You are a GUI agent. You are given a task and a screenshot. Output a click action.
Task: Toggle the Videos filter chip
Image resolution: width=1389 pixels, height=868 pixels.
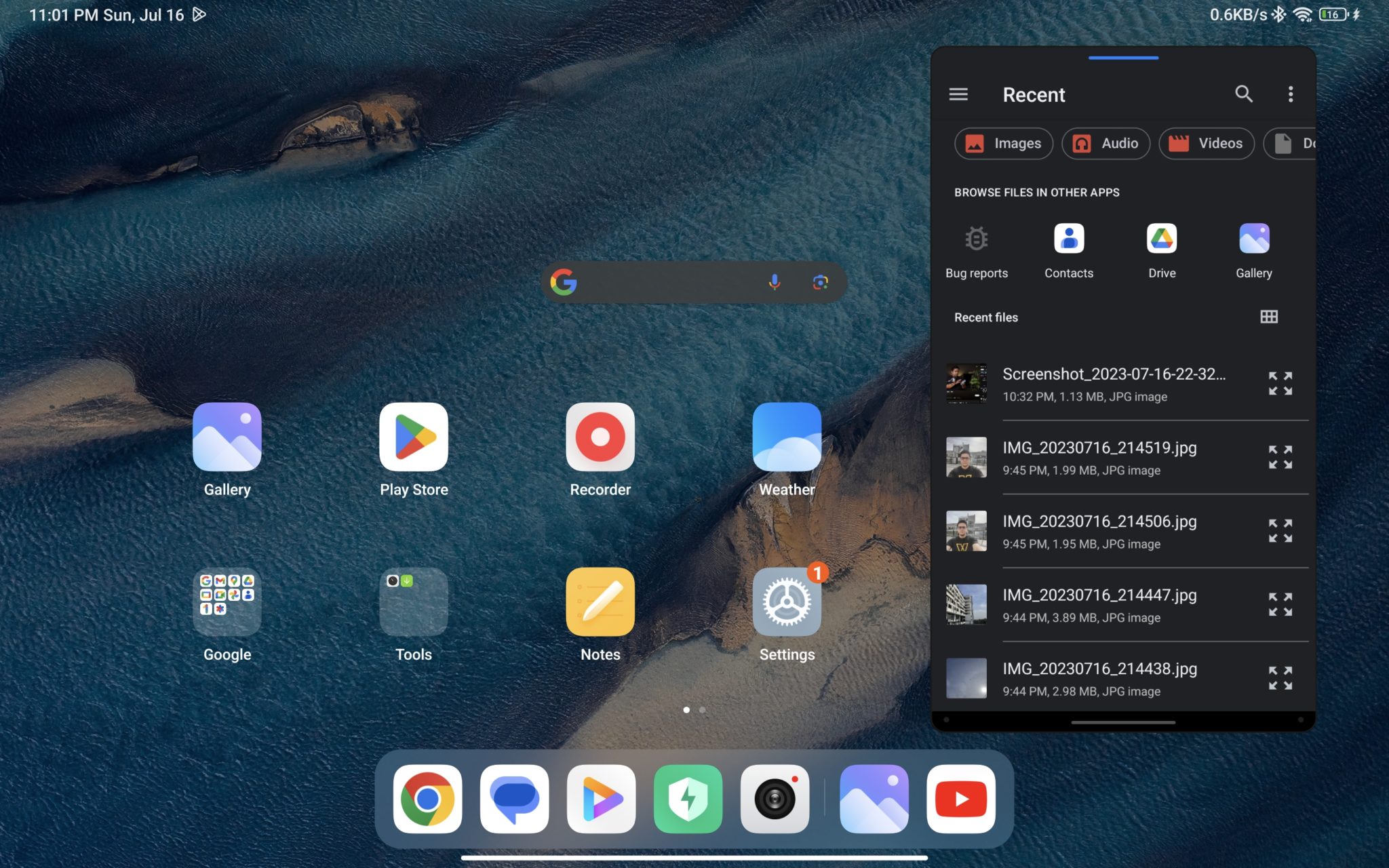(1206, 143)
